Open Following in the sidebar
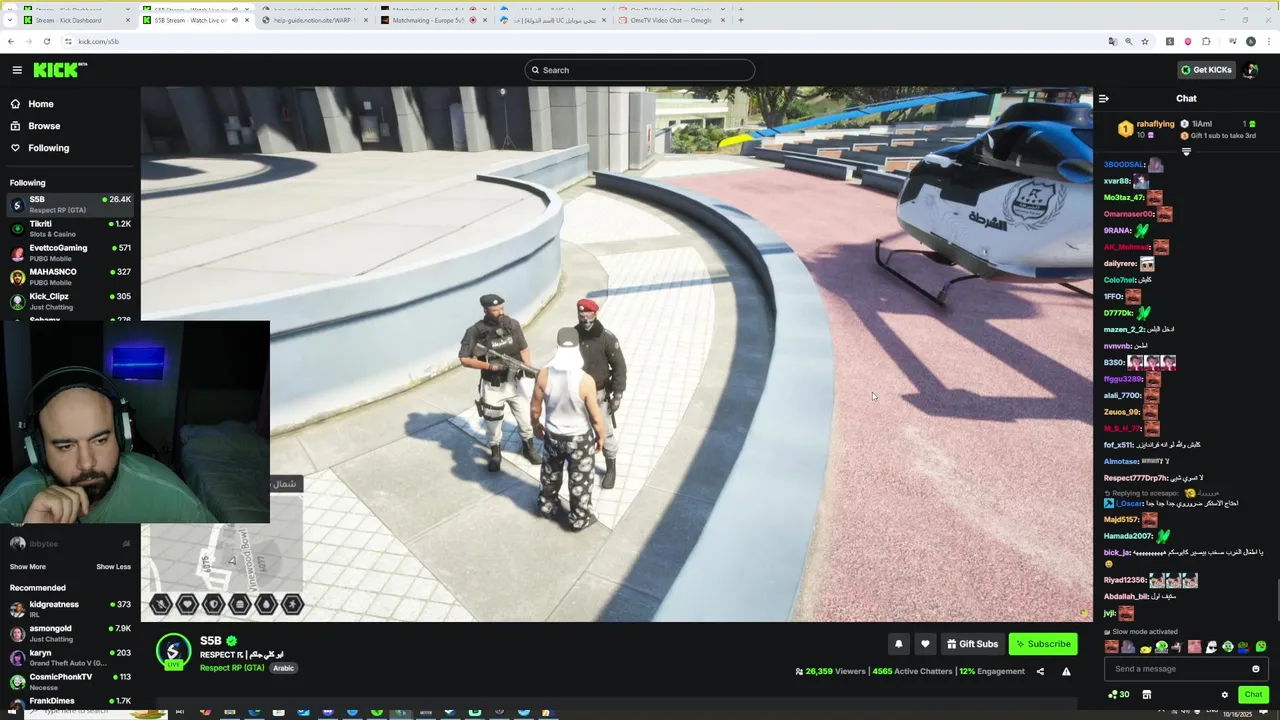This screenshot has height=720, width=1280. (40, 148)
